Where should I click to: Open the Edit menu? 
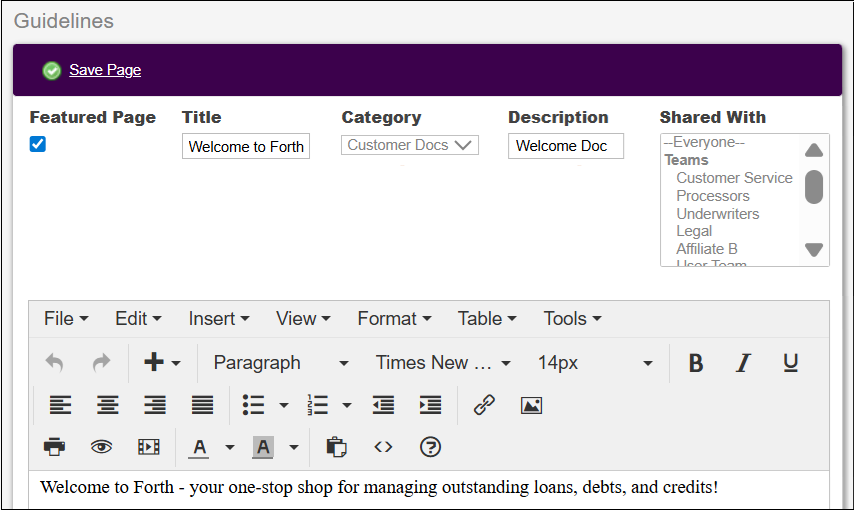click(138, 319)
